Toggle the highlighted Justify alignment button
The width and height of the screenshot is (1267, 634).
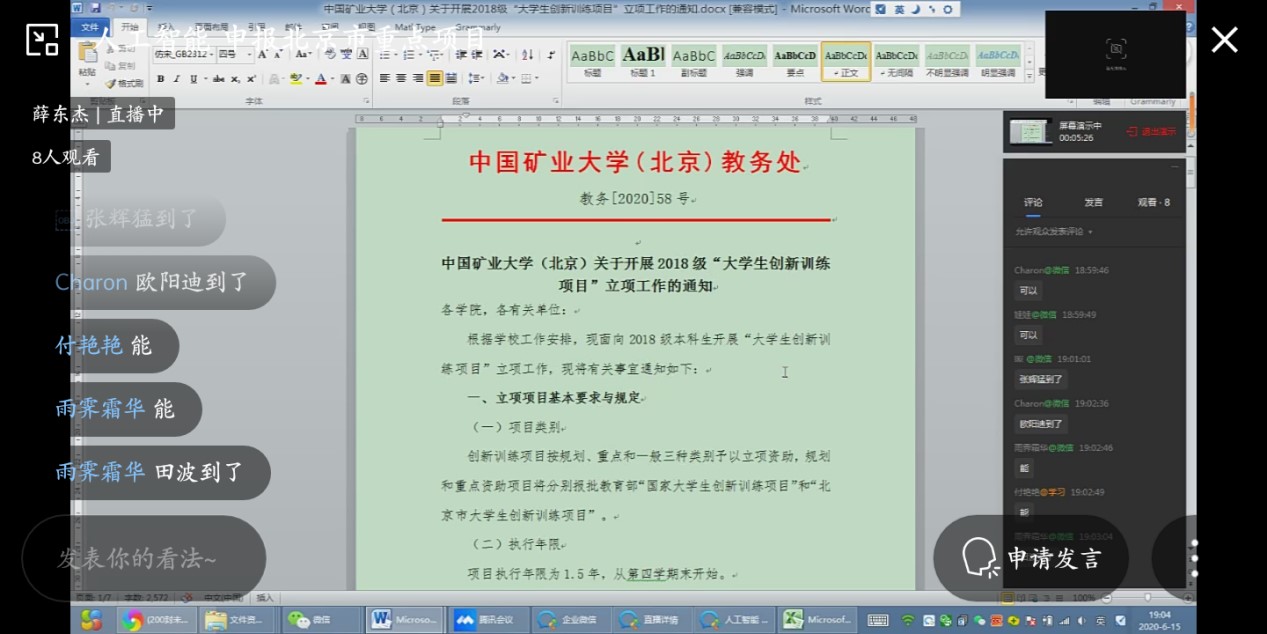point(434,78)
